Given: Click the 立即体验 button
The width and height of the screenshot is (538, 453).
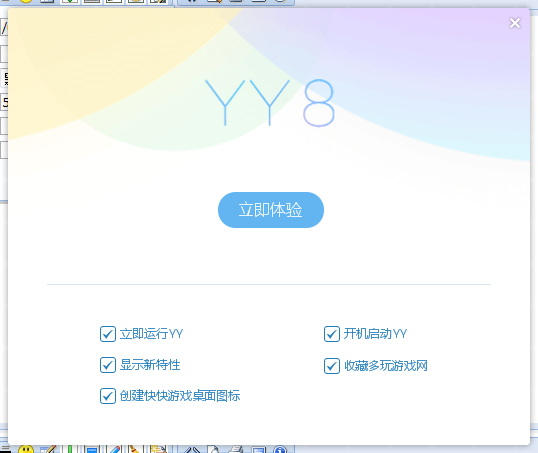Looking at the screenshot, I should (271, 210).
